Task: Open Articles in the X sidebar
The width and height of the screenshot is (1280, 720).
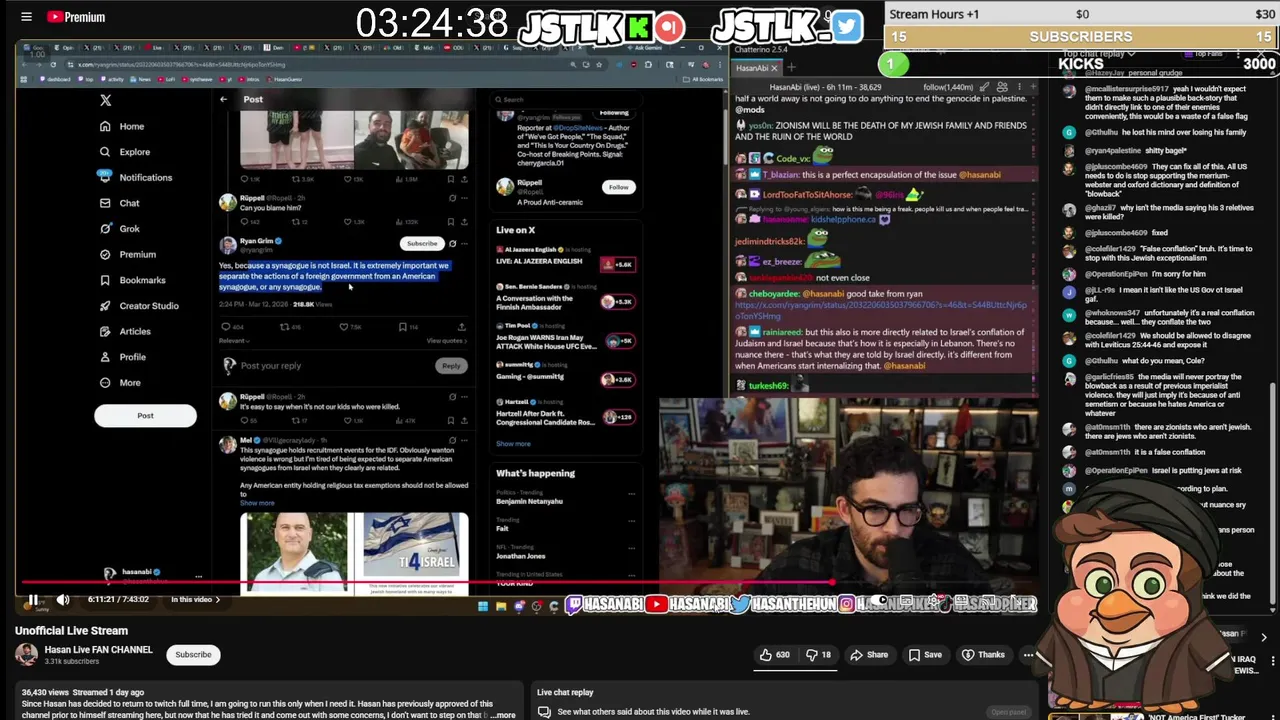Action: pos(126,331)
